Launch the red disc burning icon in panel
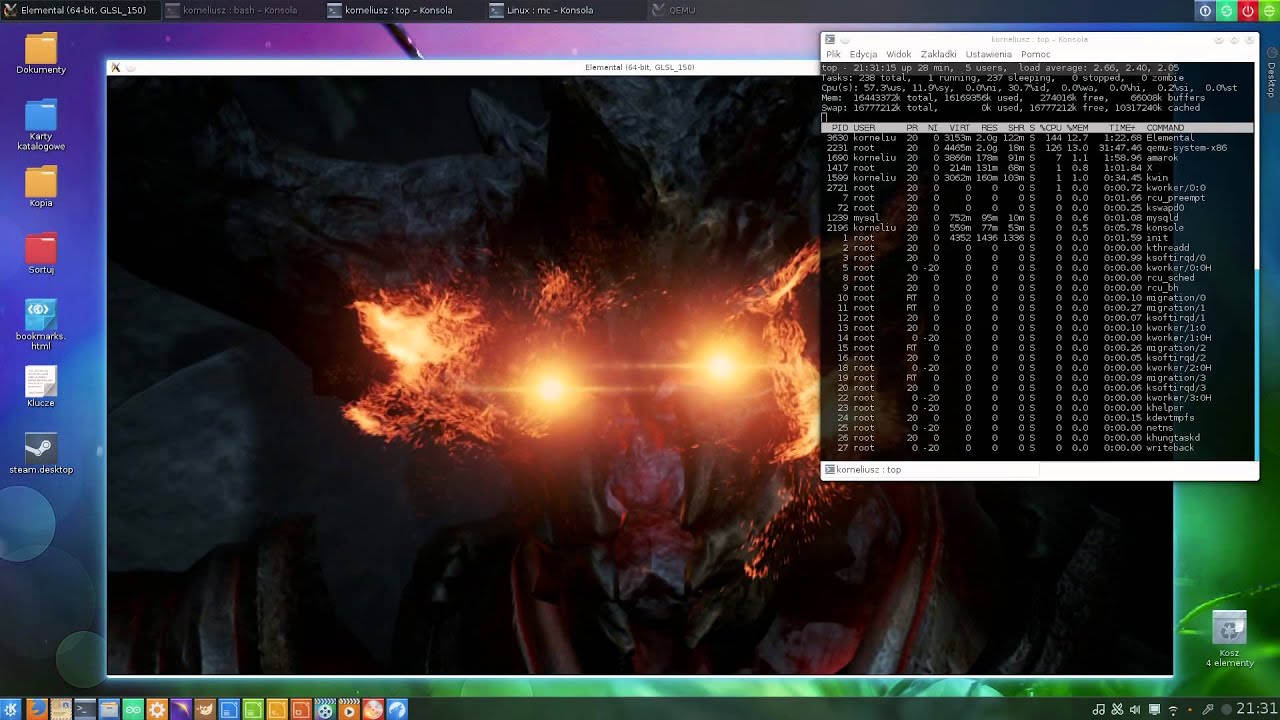Screen dimensions: 1280x720 (373, 710)
